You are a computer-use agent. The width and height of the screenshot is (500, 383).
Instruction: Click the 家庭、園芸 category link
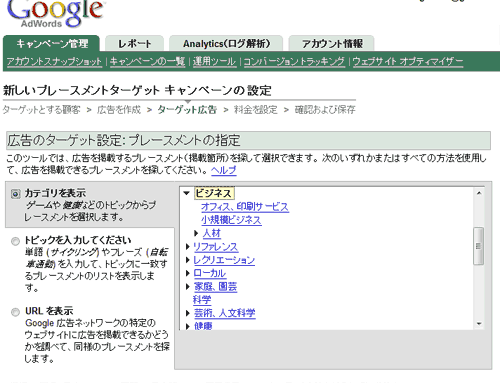pos(215,286)
